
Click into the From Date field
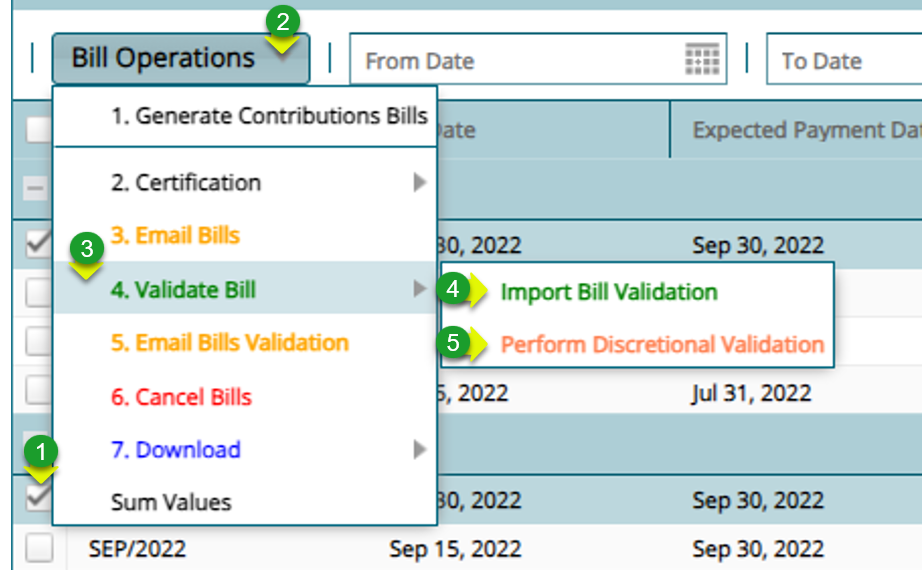point(538,59)
